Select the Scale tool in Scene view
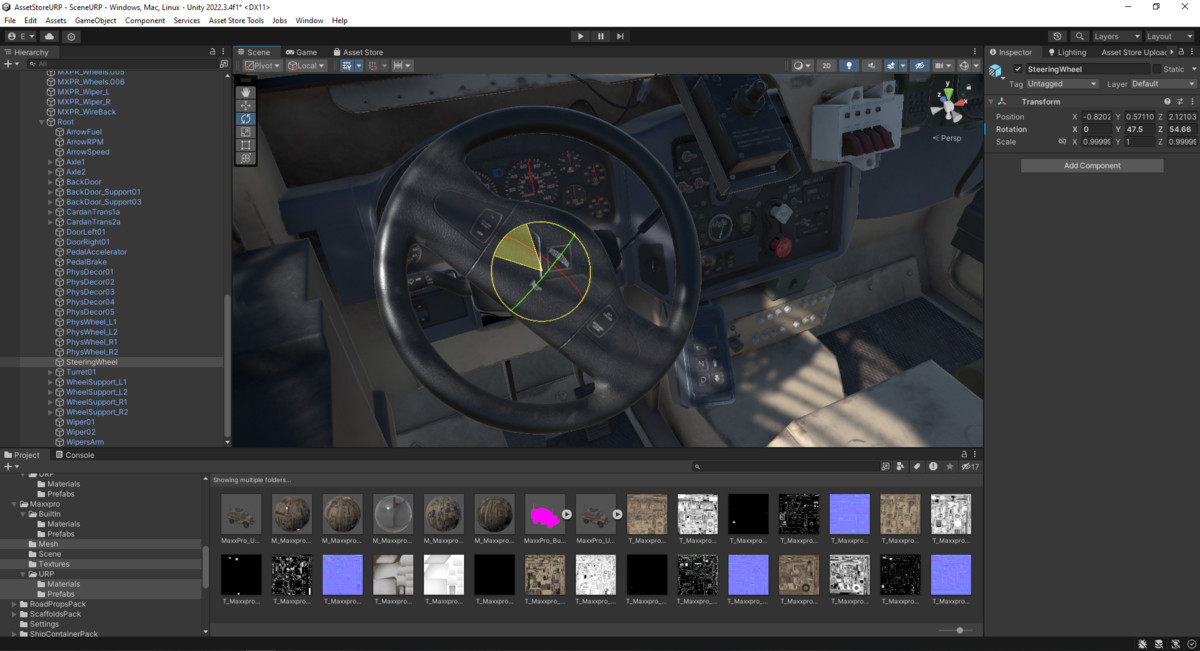 tap(246, 132)
